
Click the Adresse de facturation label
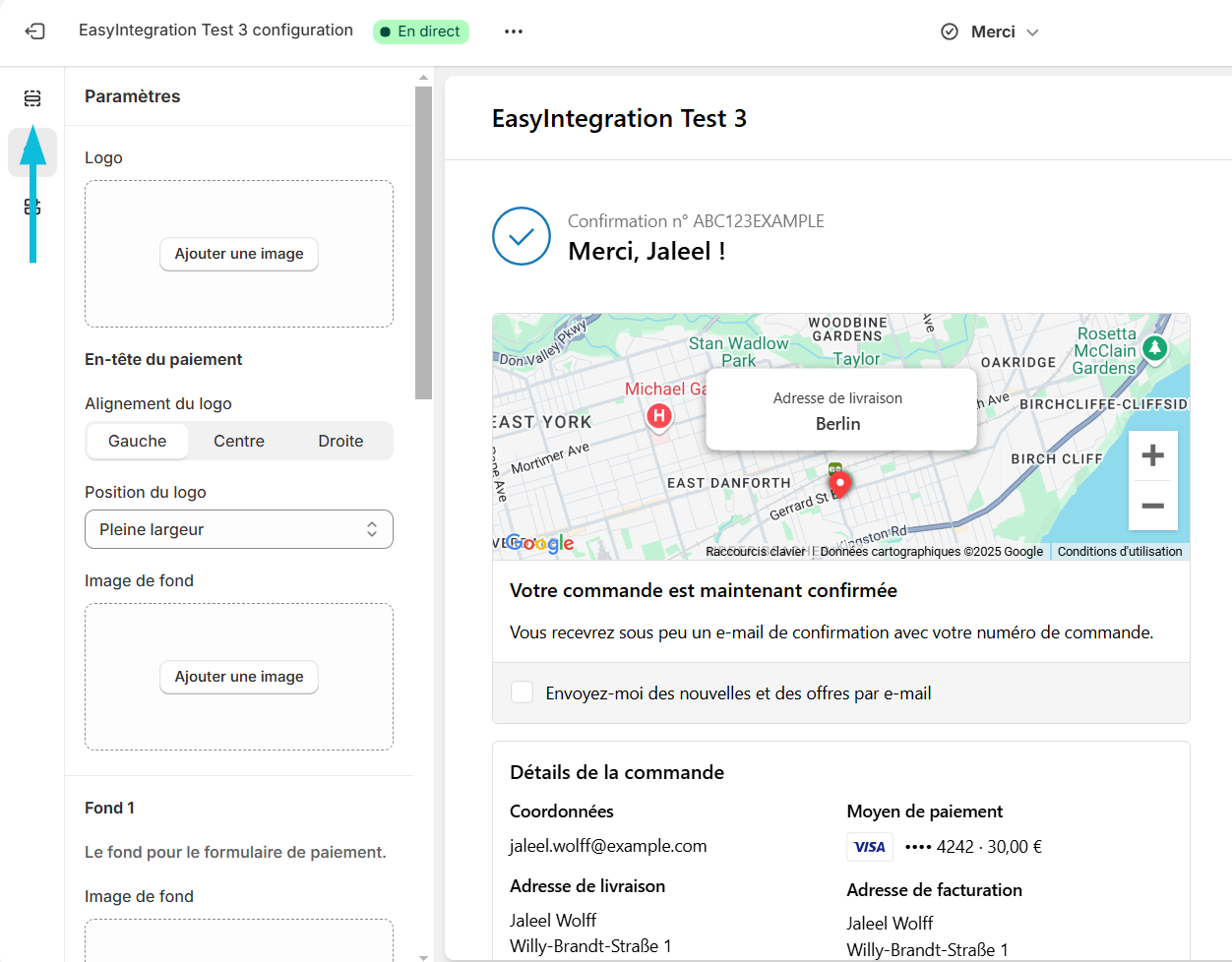(935, 890)
